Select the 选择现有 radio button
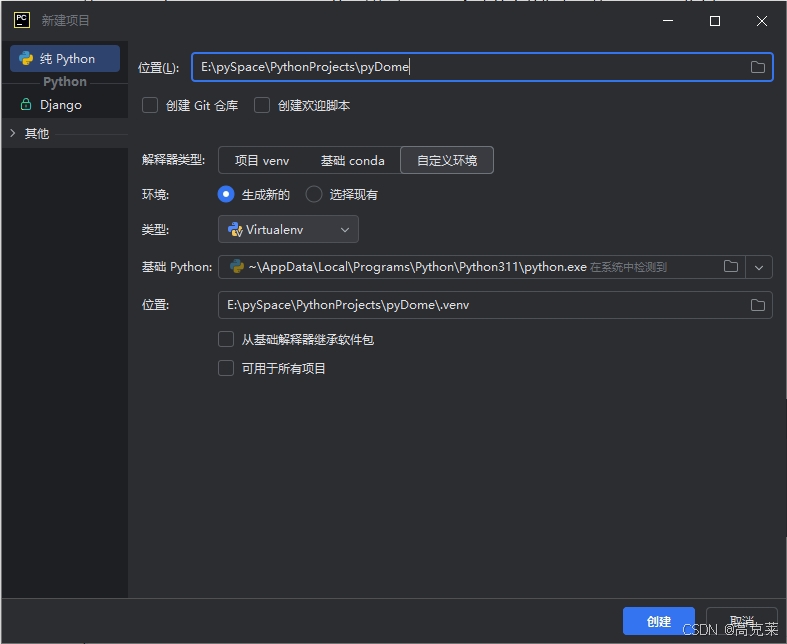Image resolution: width=787 pixels, height=644 pixels. [x=314, y=194]
